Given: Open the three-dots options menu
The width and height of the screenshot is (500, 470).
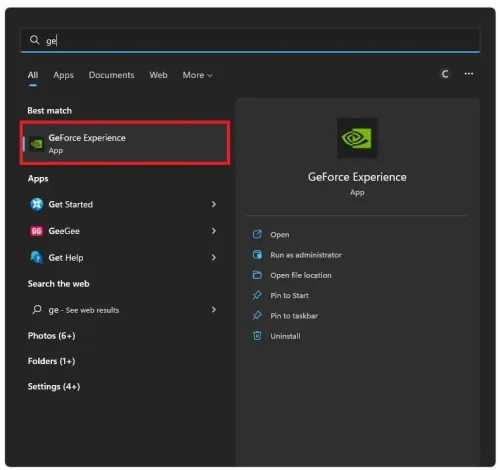Looking at the screenshot, I should tap(469, 74).
